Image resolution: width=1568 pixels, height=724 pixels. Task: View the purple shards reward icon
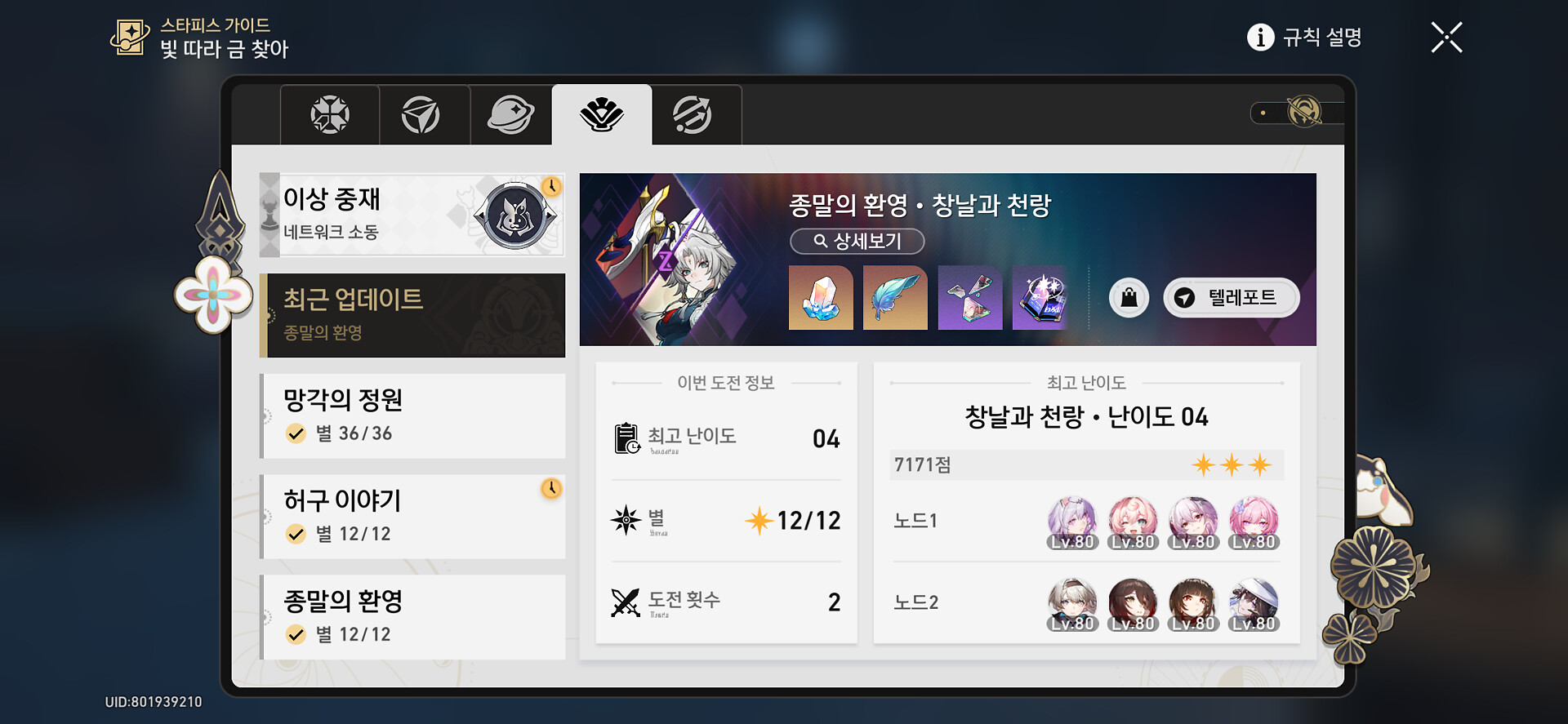click(970, 298)
